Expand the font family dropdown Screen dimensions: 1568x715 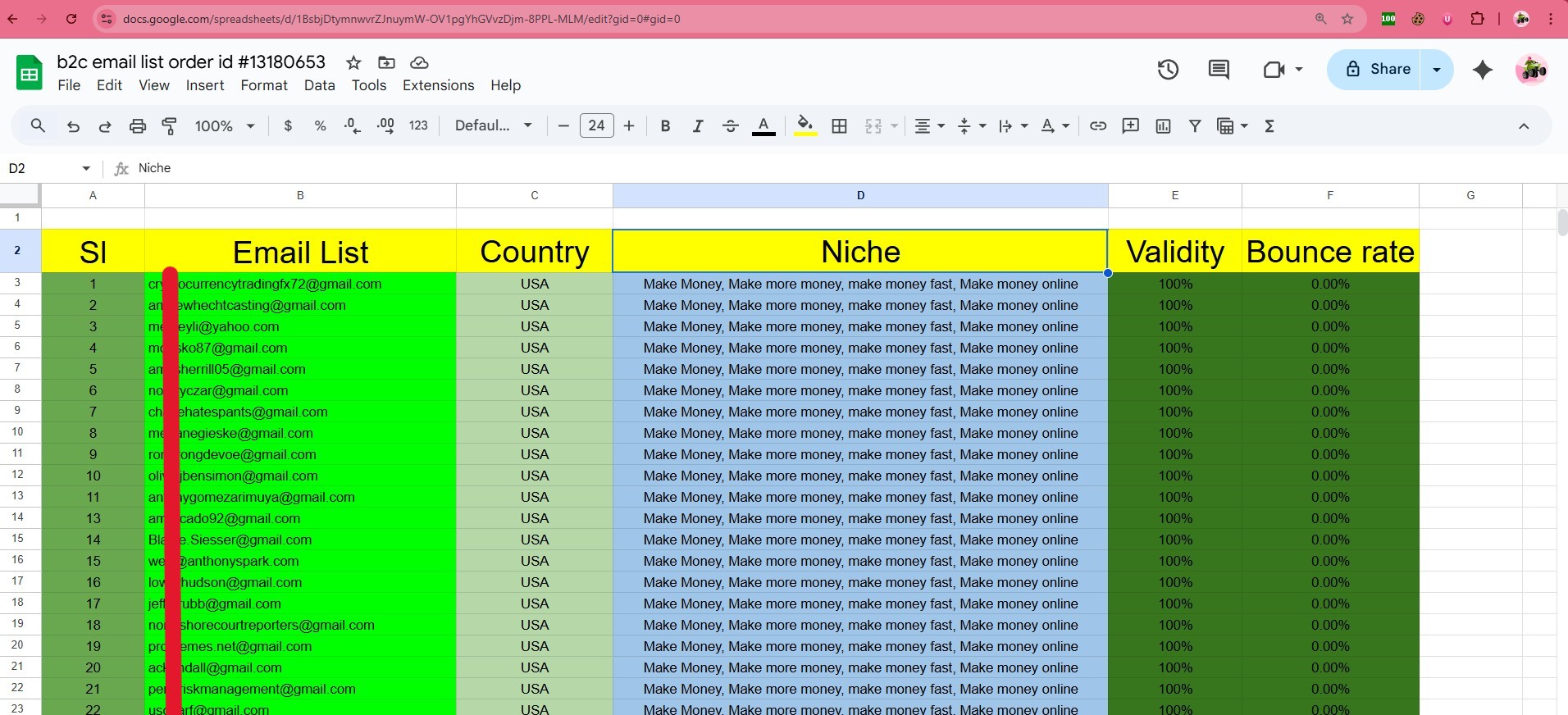[493, 125]
